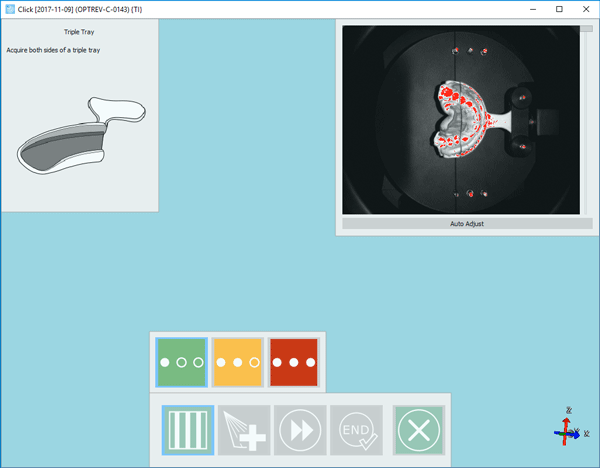Click 'Acquire both sides of a triple tray' text
The height and width of the screenshot is (468, 600).
click(x=53, y=50)
